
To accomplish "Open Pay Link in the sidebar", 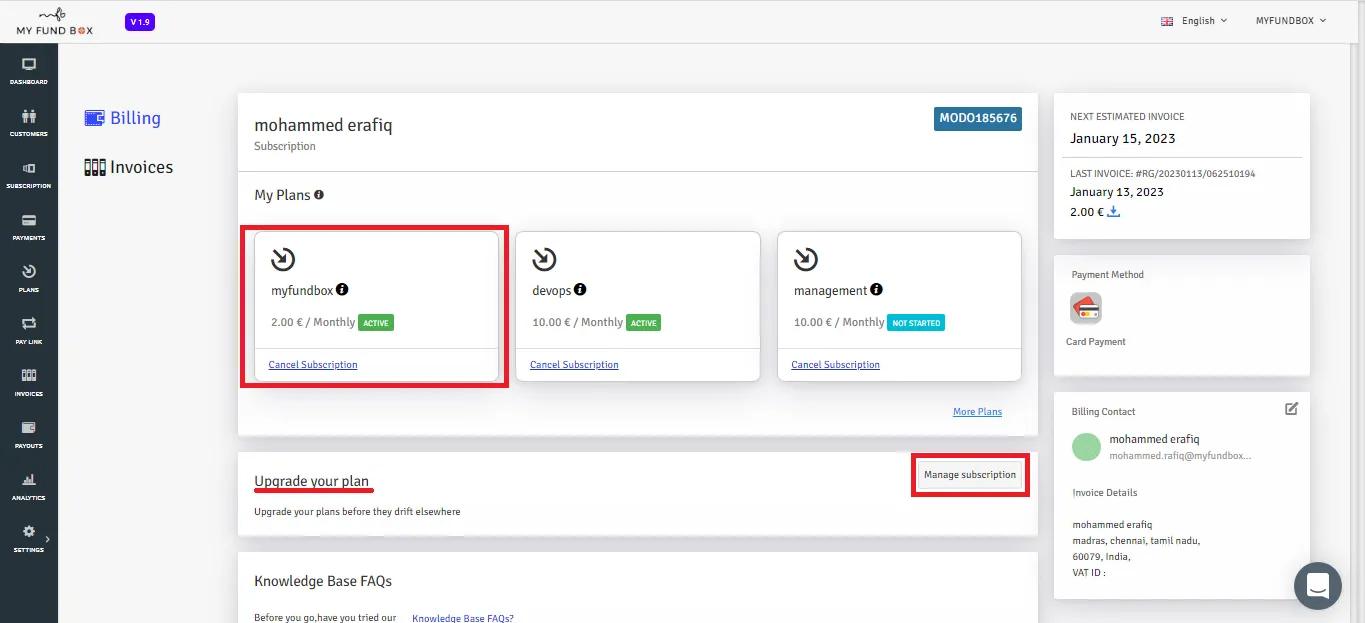I will click(28, 331).
